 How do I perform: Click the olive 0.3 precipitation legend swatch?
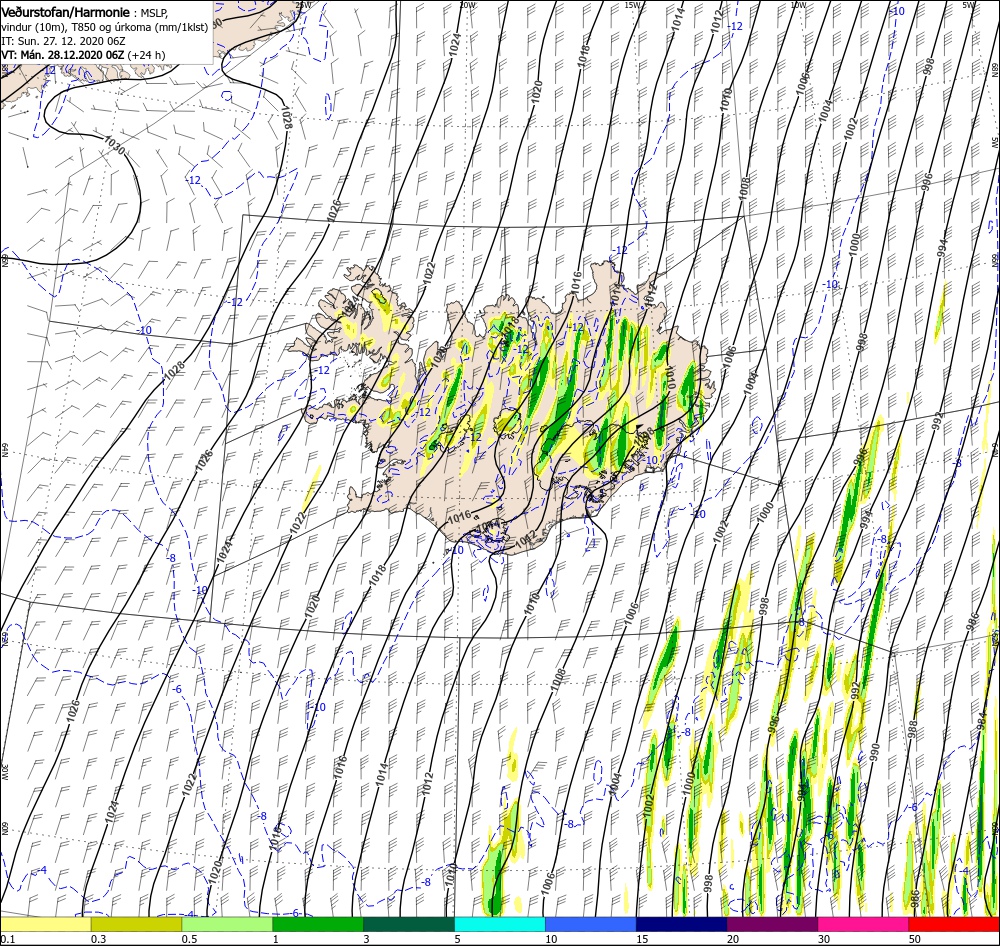coord(136,924)
